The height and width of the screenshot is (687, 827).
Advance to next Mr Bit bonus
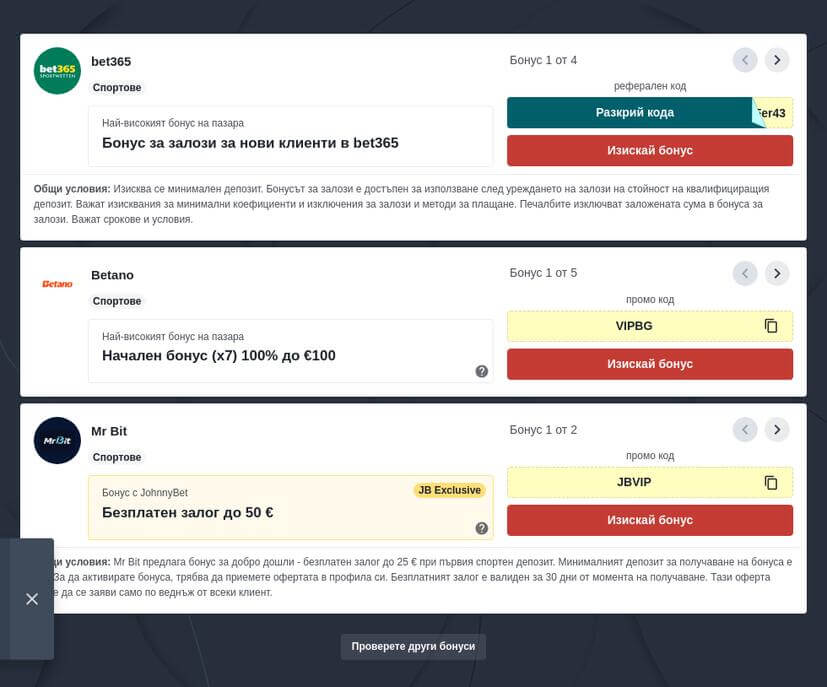[777, 430]
